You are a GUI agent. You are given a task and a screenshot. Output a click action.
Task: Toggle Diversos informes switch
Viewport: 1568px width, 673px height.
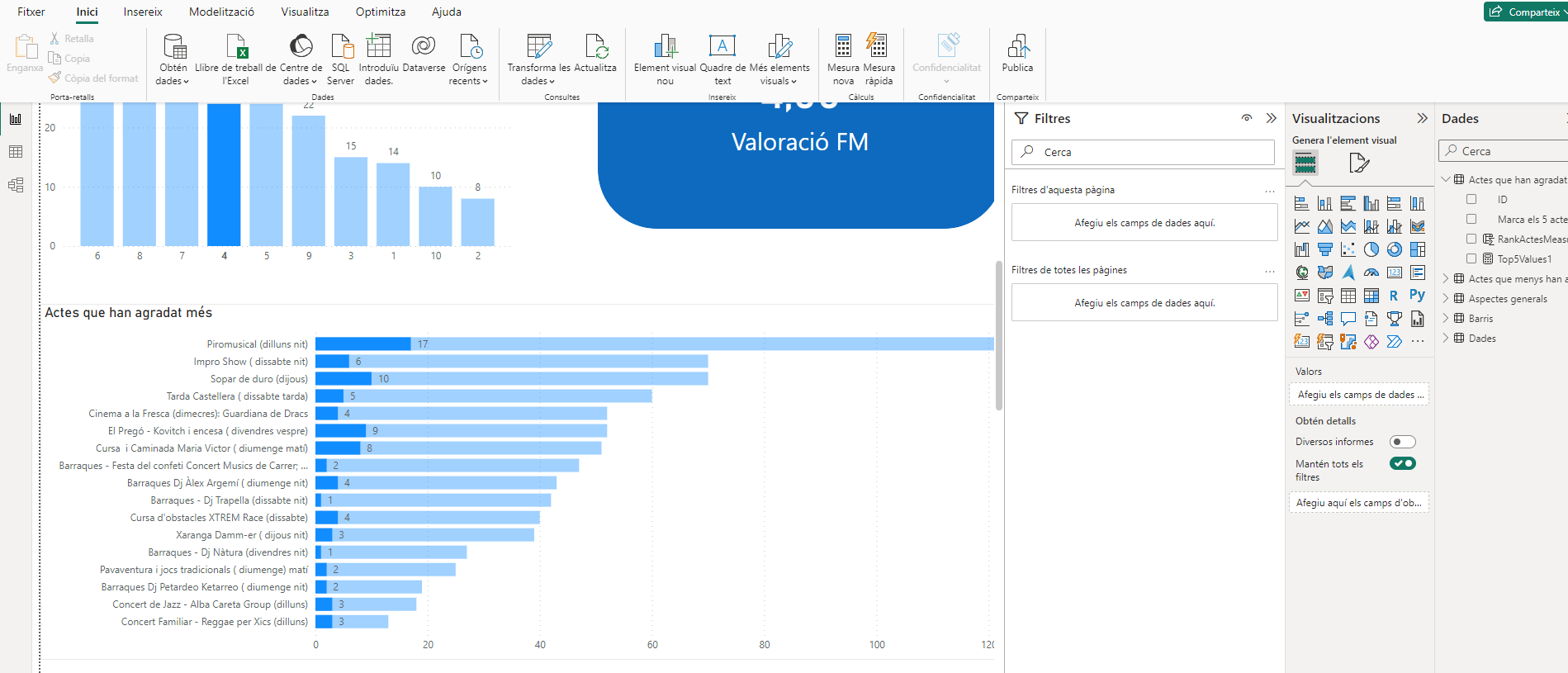tap(1402, 442)
